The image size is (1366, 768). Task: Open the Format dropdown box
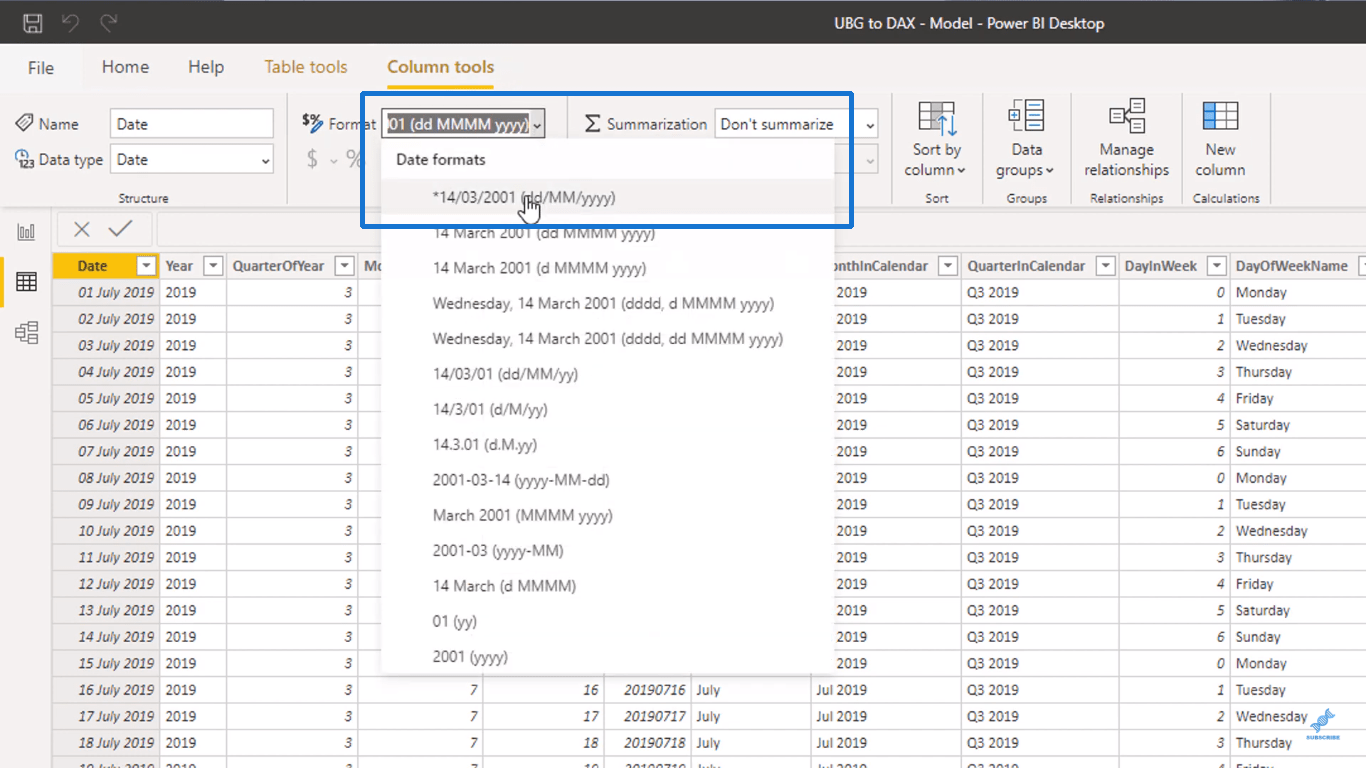(463, 124)
